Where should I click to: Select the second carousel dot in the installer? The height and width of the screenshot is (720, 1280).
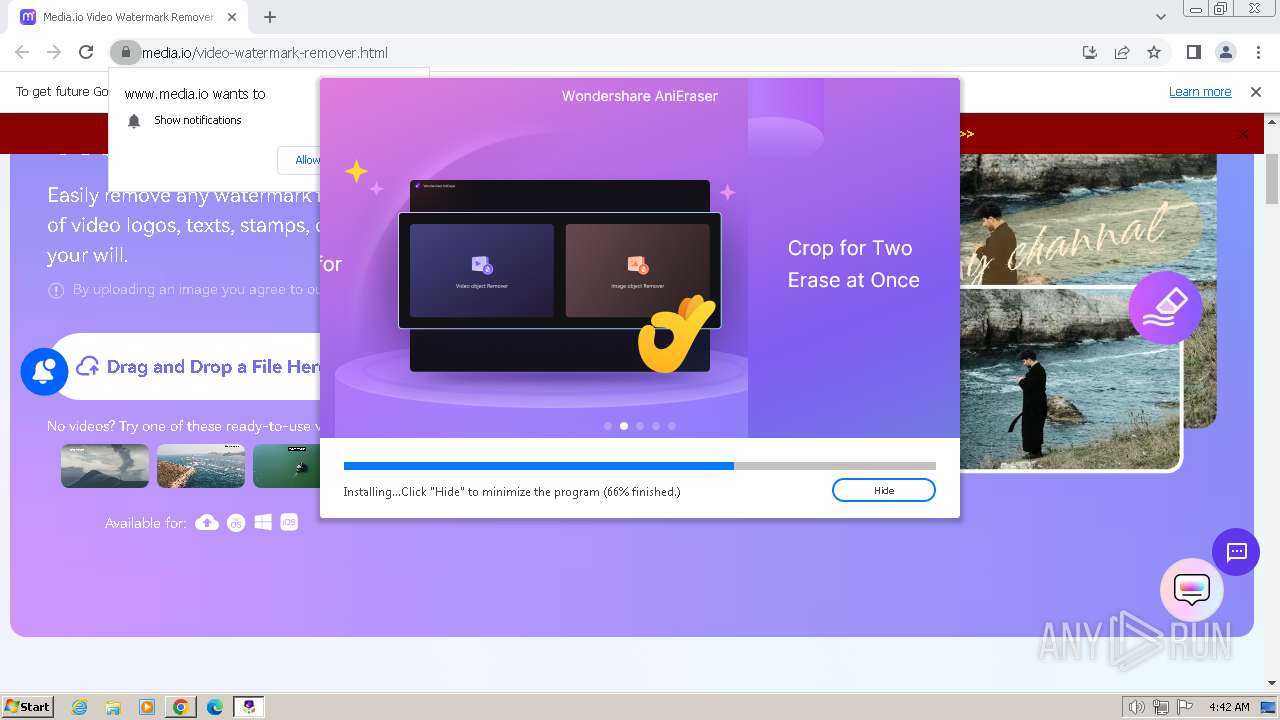tap(624, 426)
